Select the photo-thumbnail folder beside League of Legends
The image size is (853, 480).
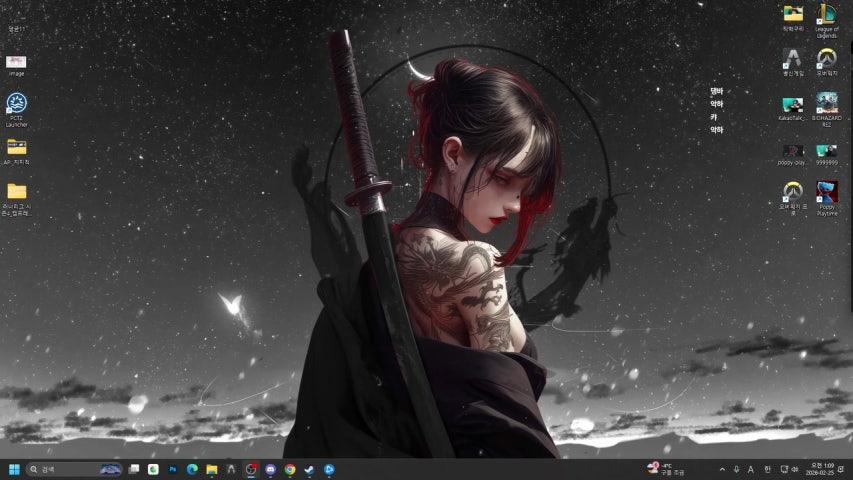pos(793,17)
